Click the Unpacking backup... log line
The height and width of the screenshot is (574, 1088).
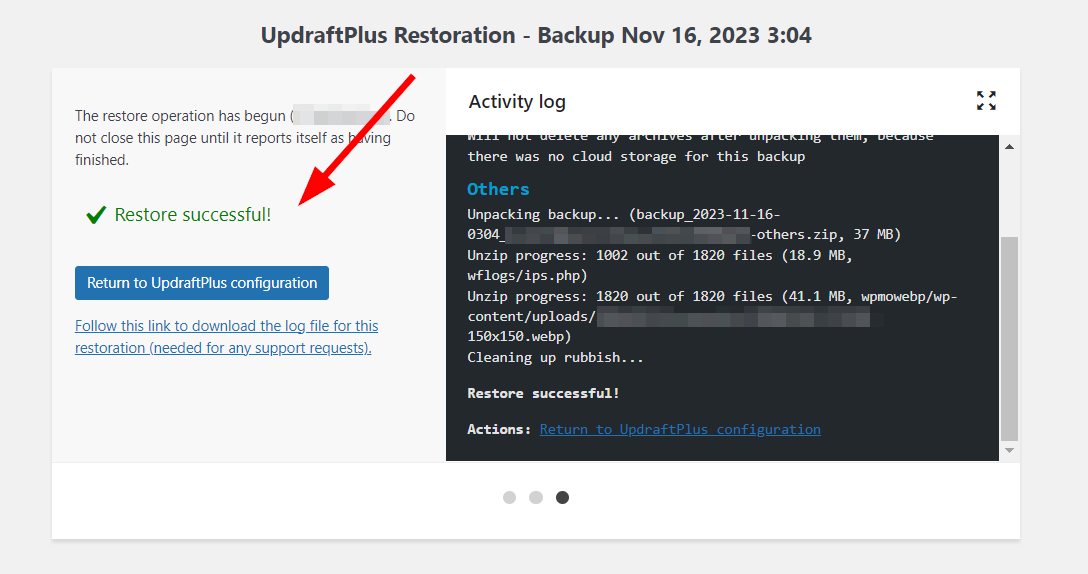pos(684,224)
